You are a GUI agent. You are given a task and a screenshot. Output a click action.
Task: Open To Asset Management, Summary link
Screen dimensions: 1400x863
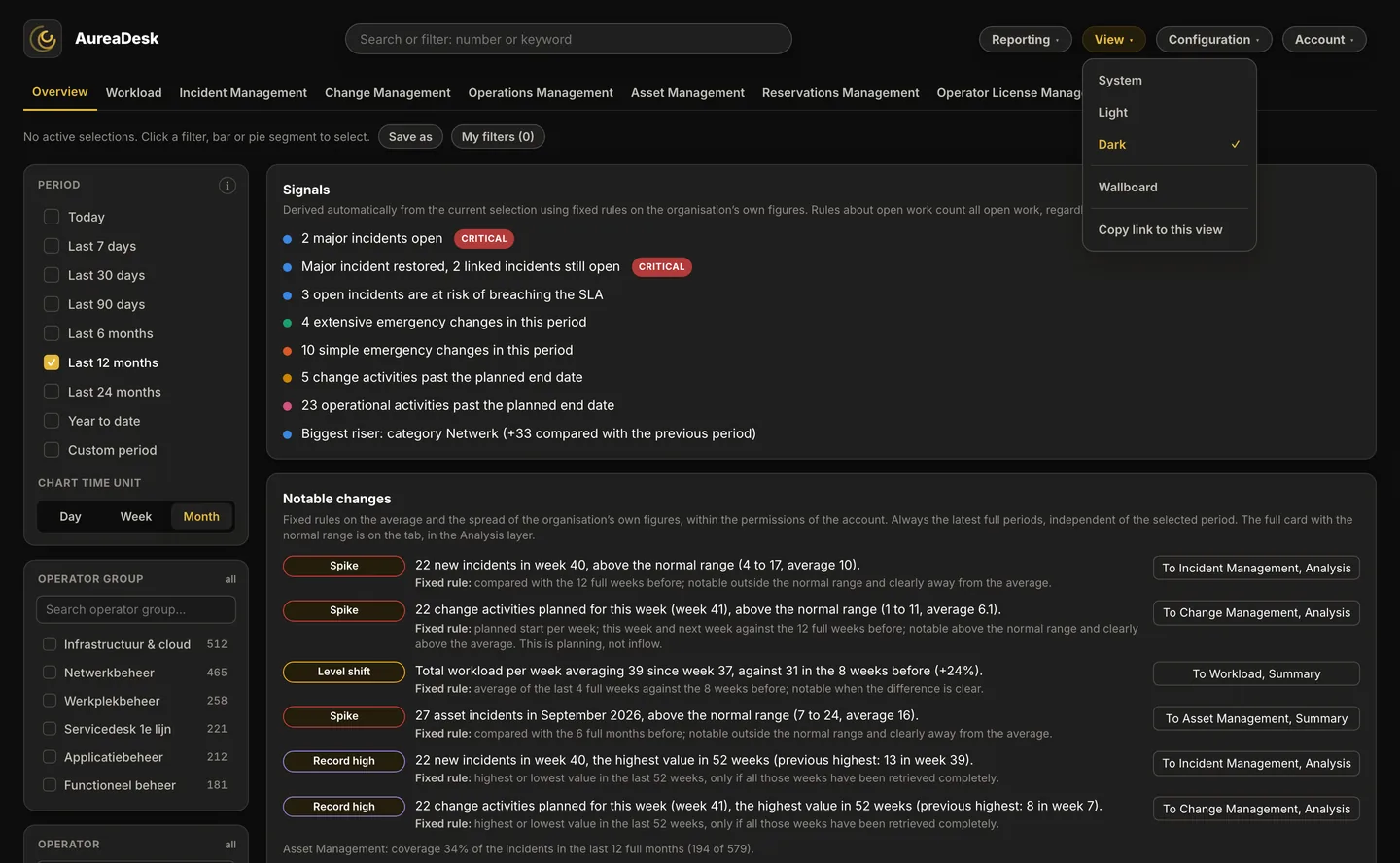click(x=1256, y=718)
